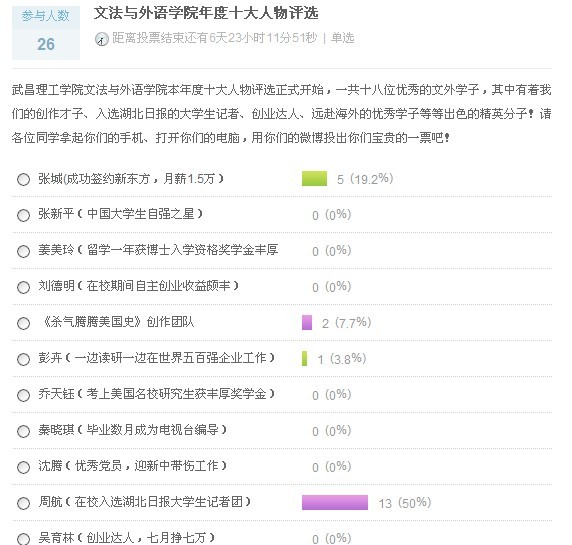Image resolution: width=572 pixels, height=545 pixels.
Task: Choose the 姜美玲 option radio button
Action: coord(23,251)
